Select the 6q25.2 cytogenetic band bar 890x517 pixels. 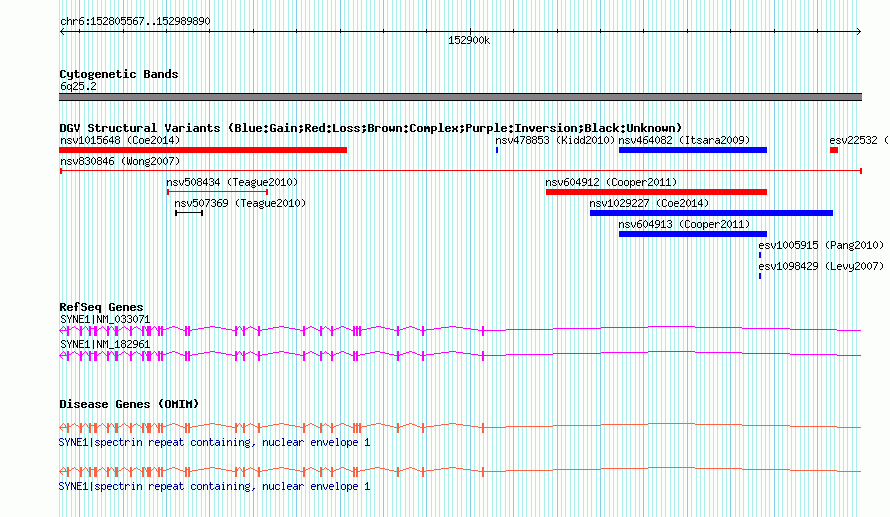pyautogui.click(x=460, y=97)
